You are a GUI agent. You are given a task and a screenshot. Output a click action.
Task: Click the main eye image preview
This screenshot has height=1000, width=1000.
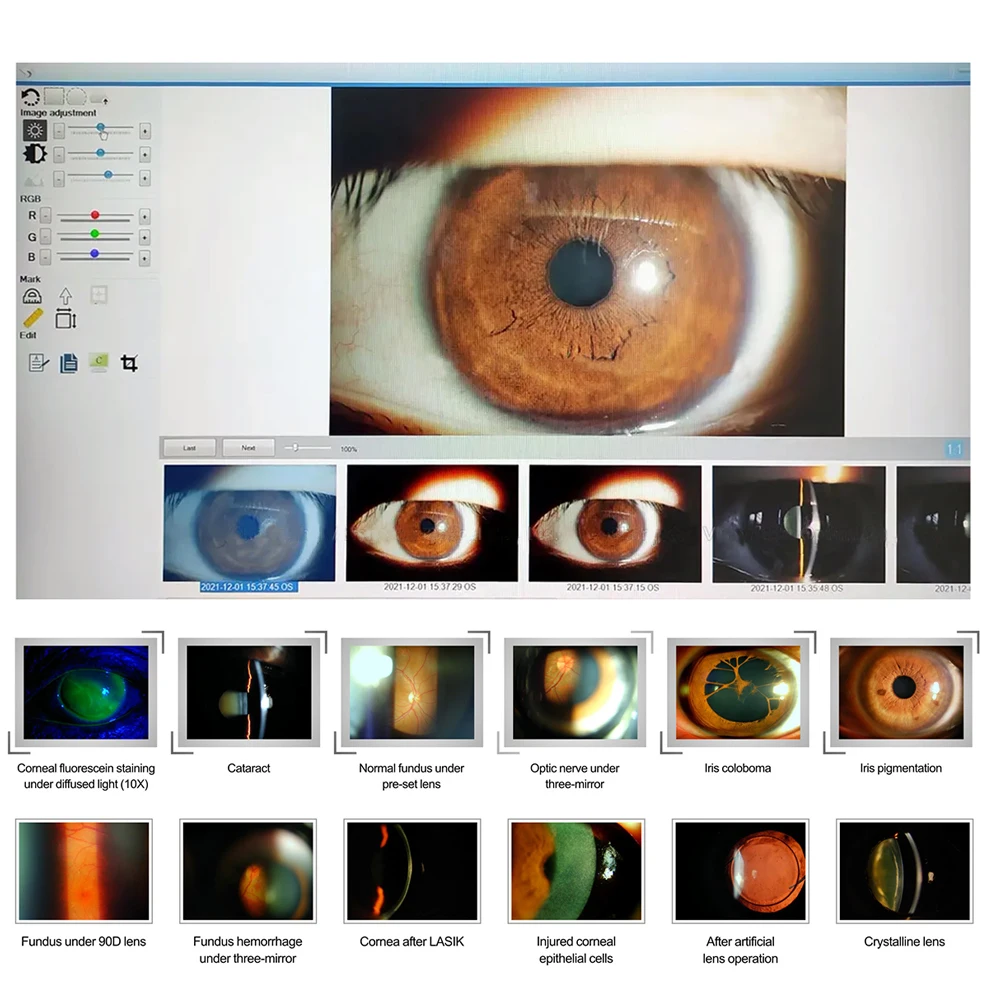pyautogui.click(x=587, y=261)
